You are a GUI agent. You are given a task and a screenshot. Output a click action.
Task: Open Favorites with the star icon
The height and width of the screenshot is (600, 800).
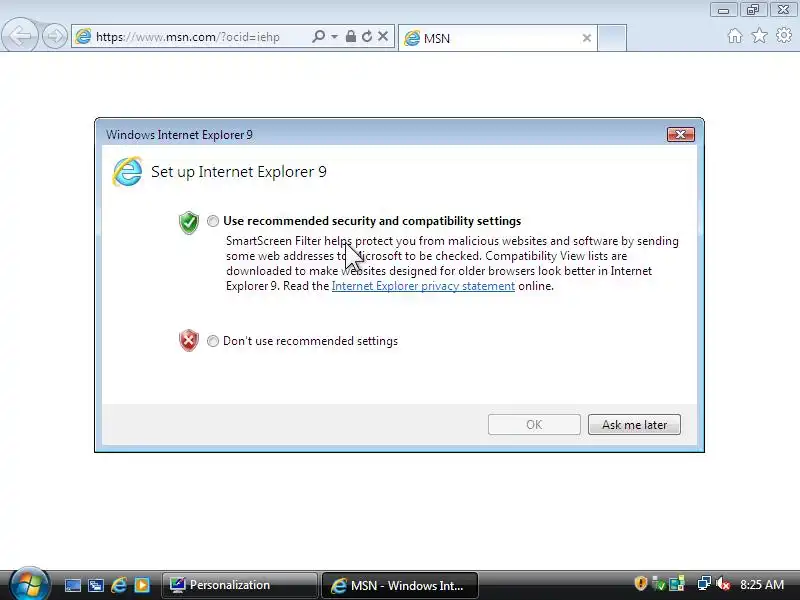[759, 36]
